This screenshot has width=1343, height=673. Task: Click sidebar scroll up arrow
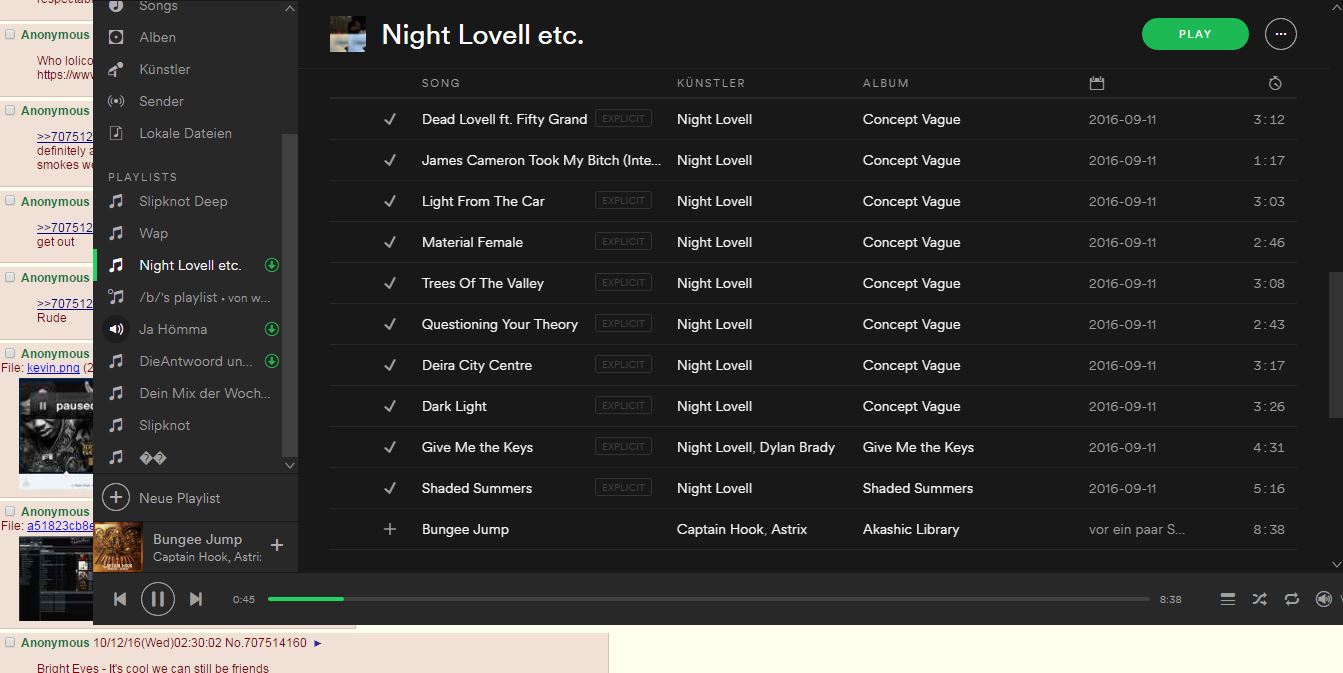pyautogui.click(x=290, y=8)
